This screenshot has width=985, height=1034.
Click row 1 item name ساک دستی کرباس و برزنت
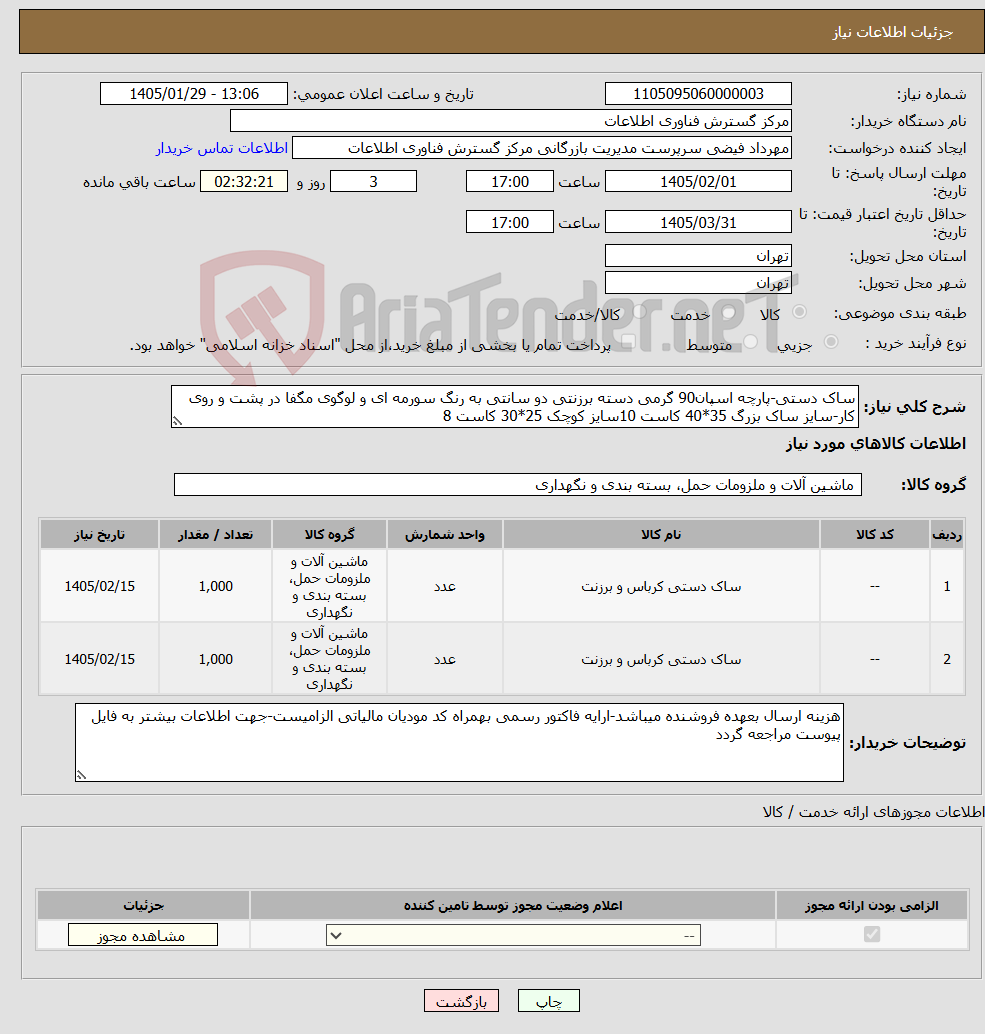pyautogui.click(x=661, y=586)
